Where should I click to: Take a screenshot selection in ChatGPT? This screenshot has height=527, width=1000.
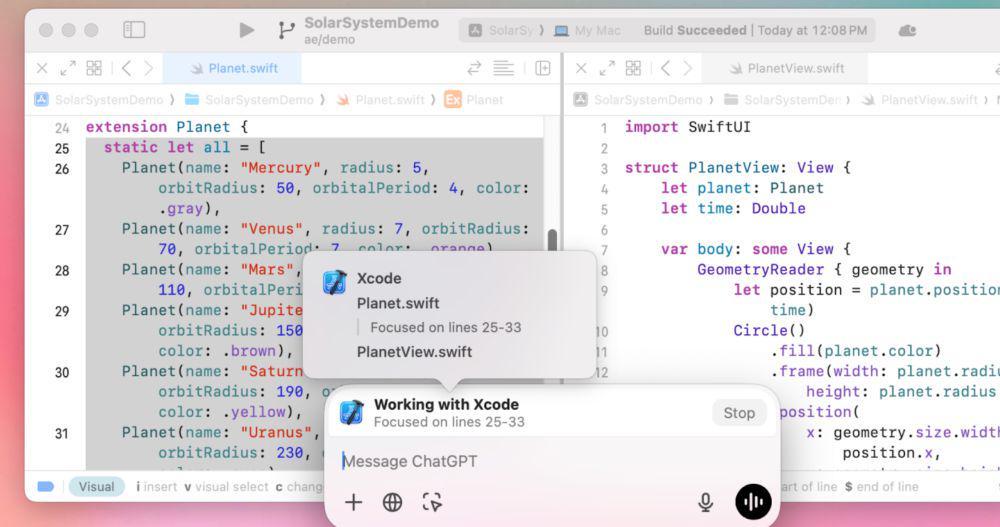tap(432, 503)
